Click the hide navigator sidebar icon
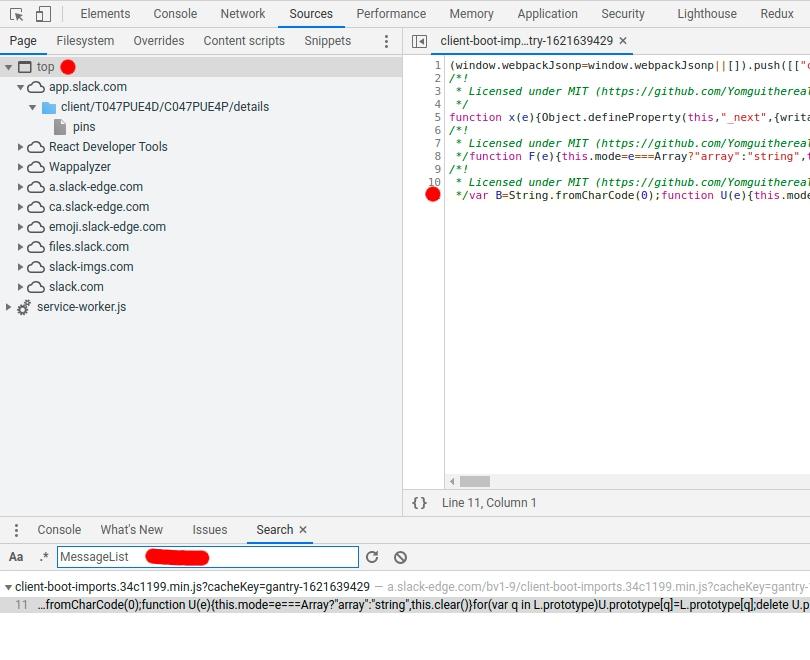Image resolution: width=810 pixels, height=660 pixels. click(x=419, y=41)
